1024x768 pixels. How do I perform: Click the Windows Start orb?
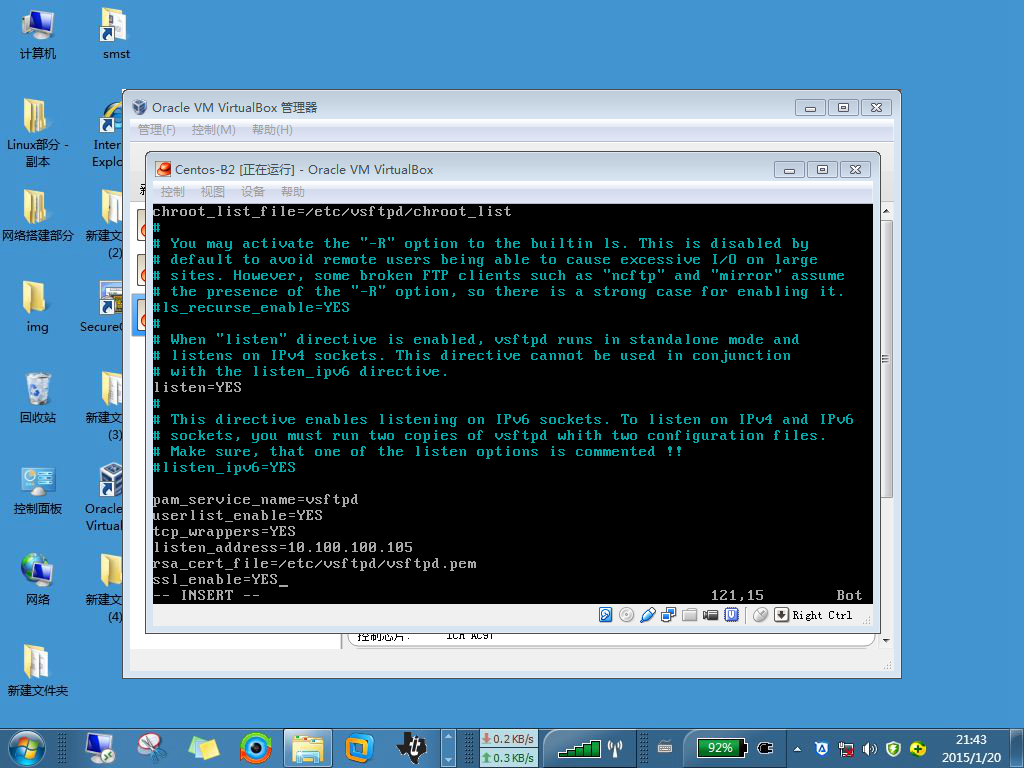click(x=27, y=748)
